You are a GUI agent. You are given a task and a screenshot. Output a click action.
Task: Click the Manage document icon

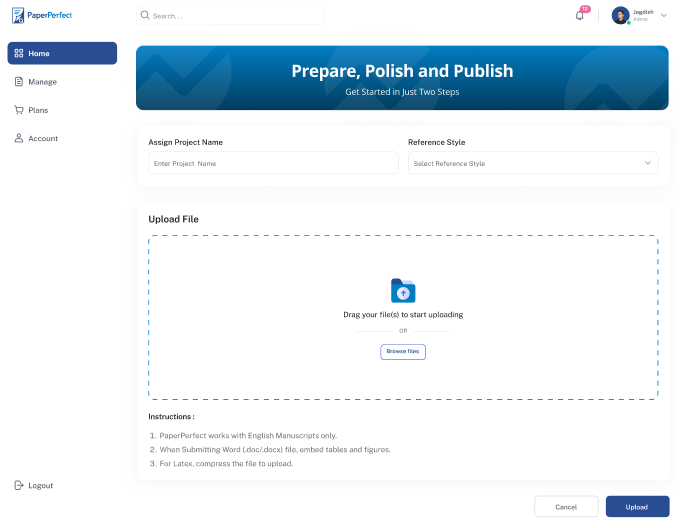pyautogui.click(x=19, y=82)
